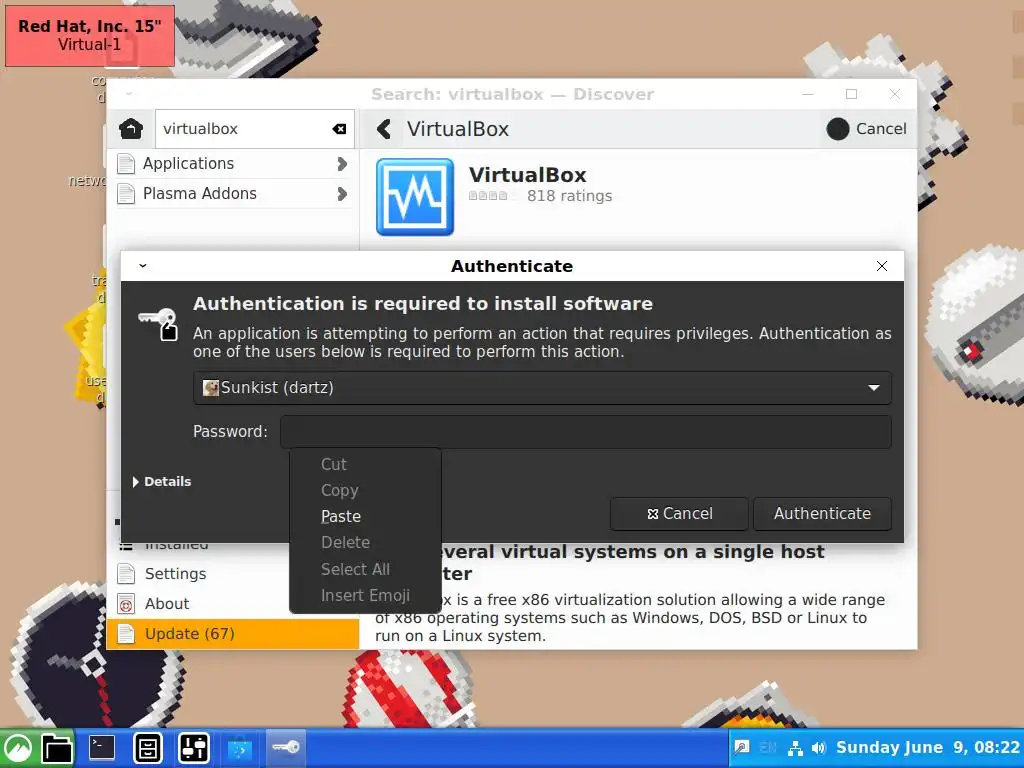1024x768 pixels.
Task: Switch to Discover taskbar entry
Action: point(239,748)
